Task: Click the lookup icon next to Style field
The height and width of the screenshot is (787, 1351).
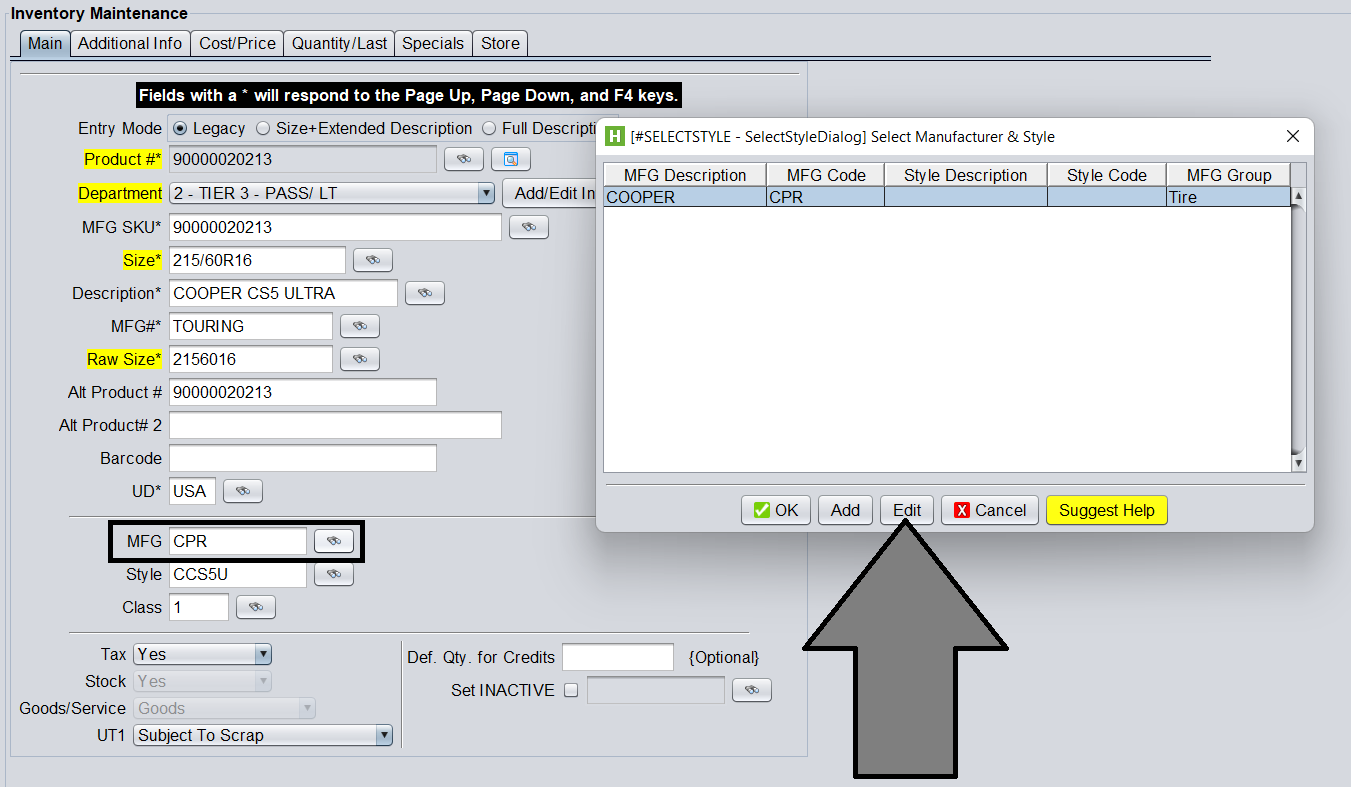Action: pyautogui.click(x=334, y=575)
